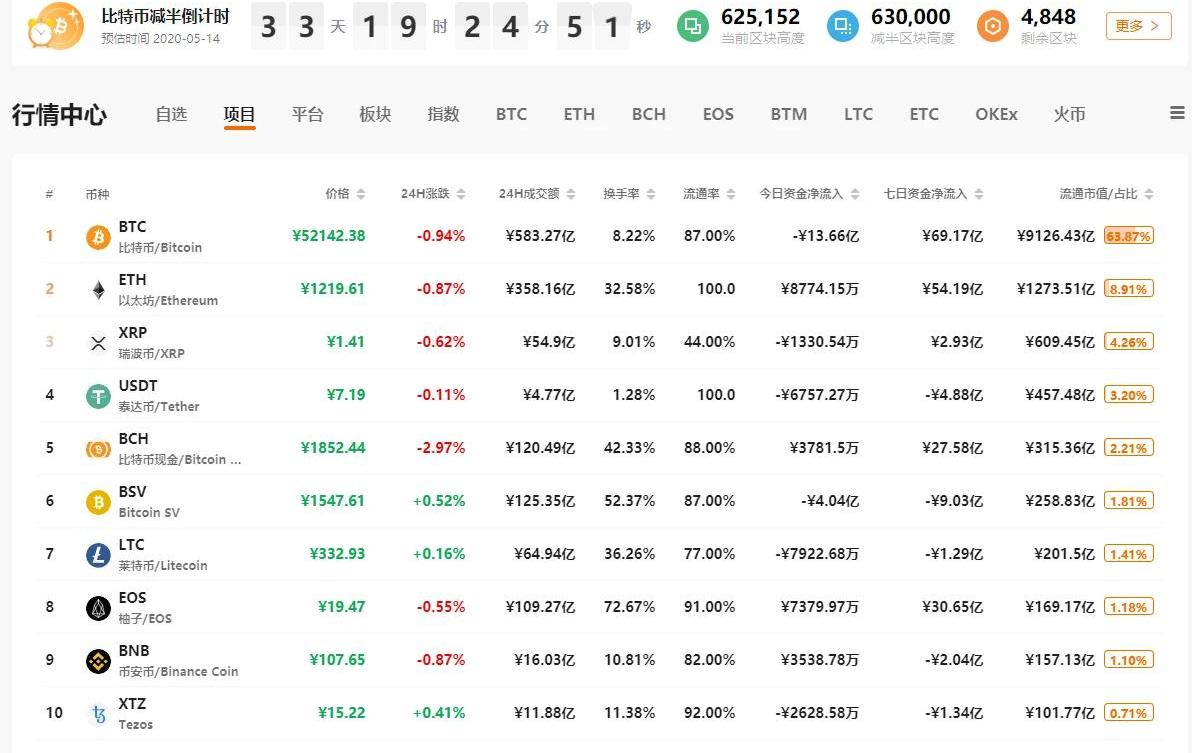The width and height of the screenshot is (1192, 753).
Task: Click the BNB Binance Coin logo
Action: click(98, 661)
